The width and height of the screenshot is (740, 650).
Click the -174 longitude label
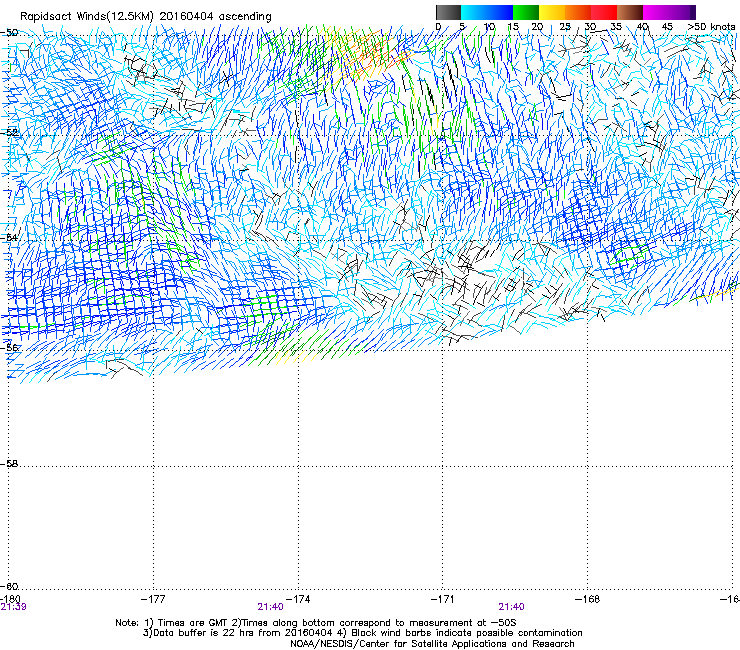[x=298, y=599]
